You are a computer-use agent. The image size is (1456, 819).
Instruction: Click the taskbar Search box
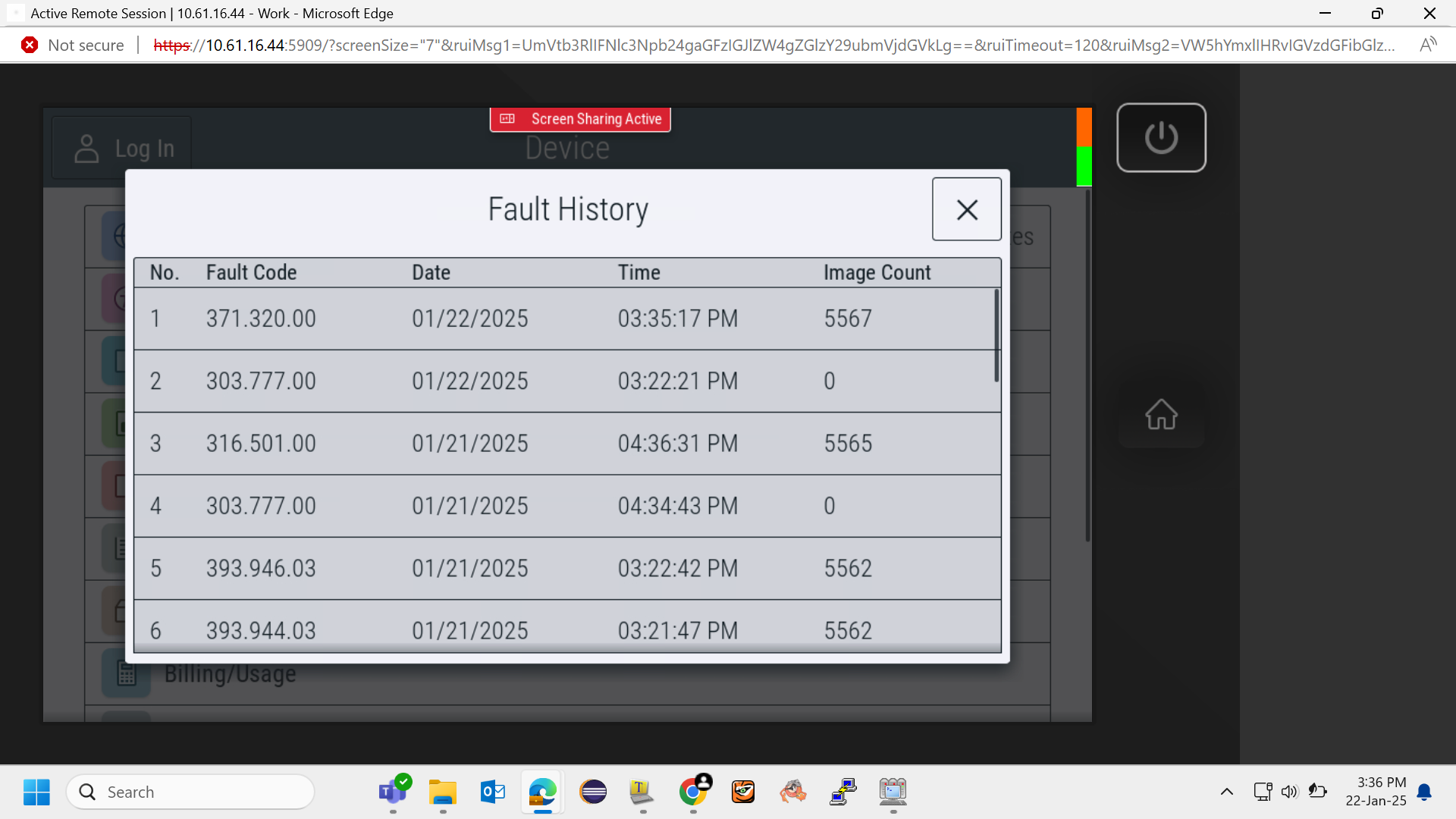(190, 792)
